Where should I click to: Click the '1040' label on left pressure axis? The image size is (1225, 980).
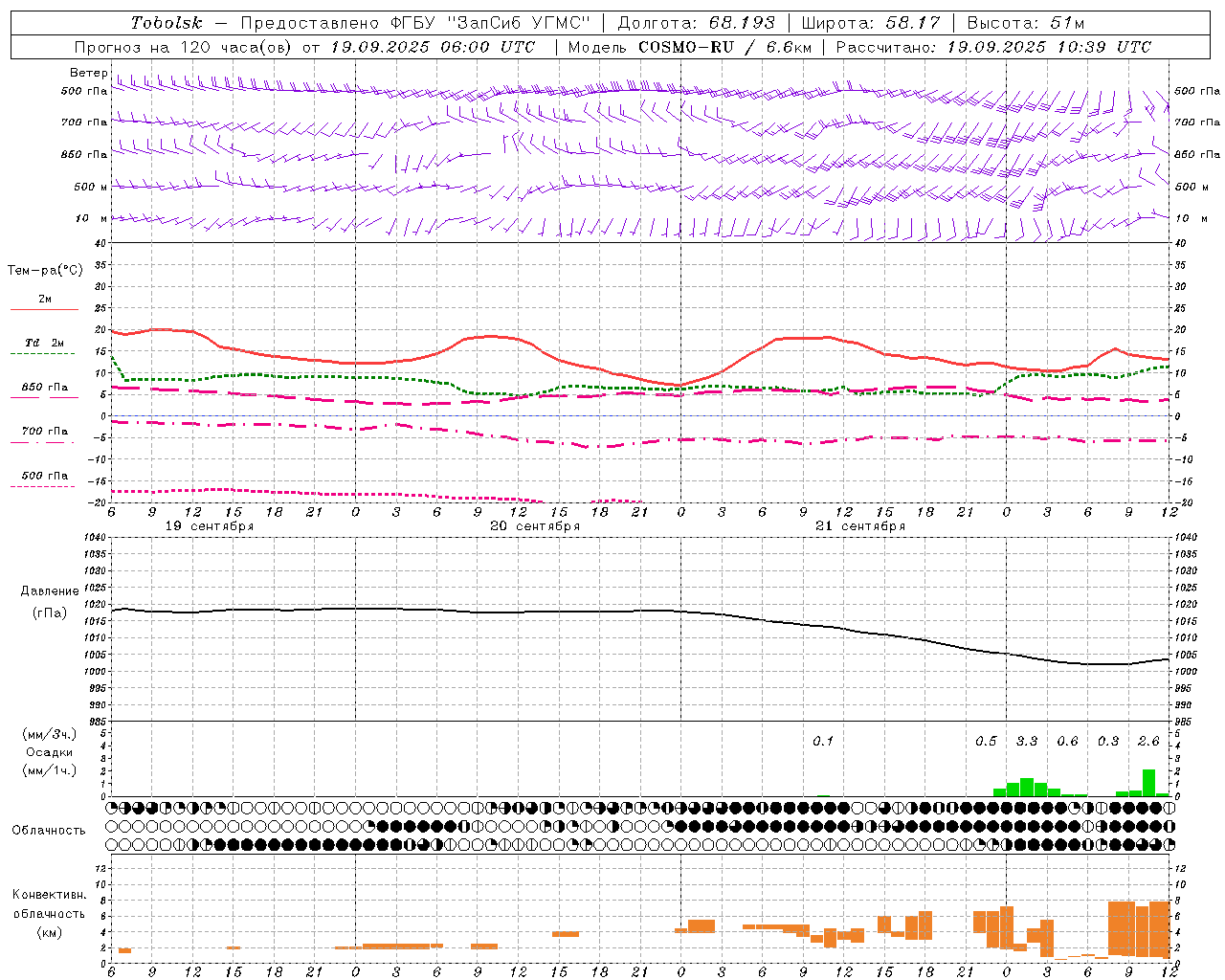point(97,538)
